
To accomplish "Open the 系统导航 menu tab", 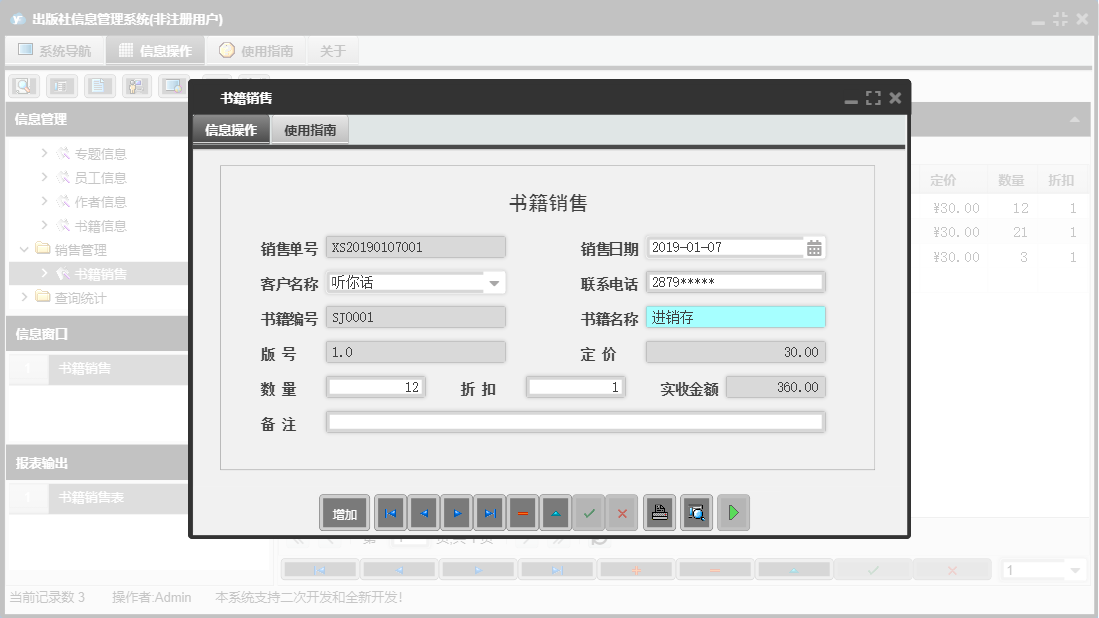I will pyautogui.click(x=55, y=49).
